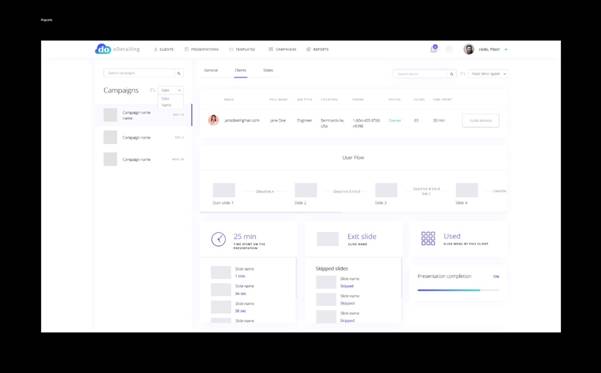Viewport: 601px width, 373px height.
Task: Click the magnifier icon in clients search field
Action: (x=452, y=74)
